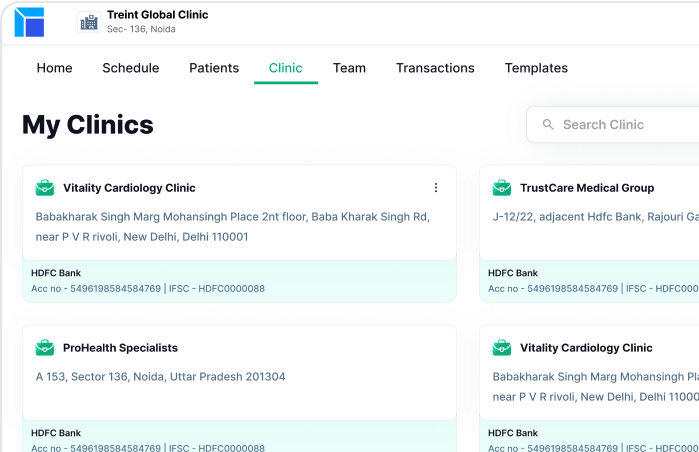Click the search magnifier icon
699x452 pixels.
click(548, 125)
